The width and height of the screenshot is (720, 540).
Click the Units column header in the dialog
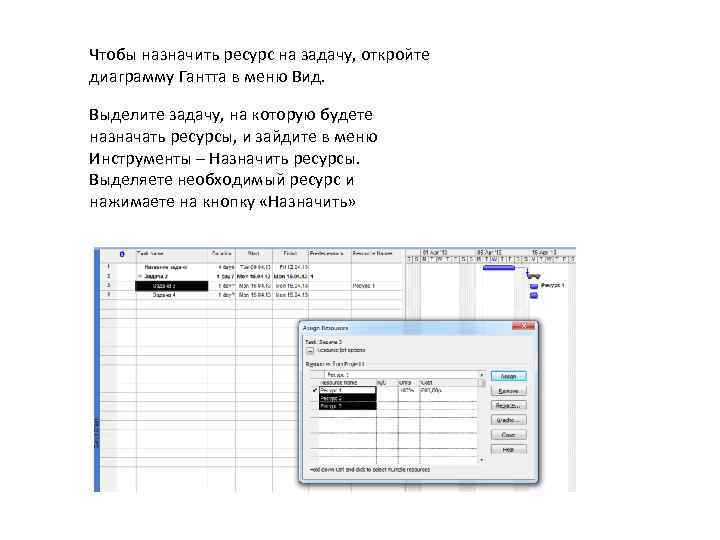coord(409,382)
